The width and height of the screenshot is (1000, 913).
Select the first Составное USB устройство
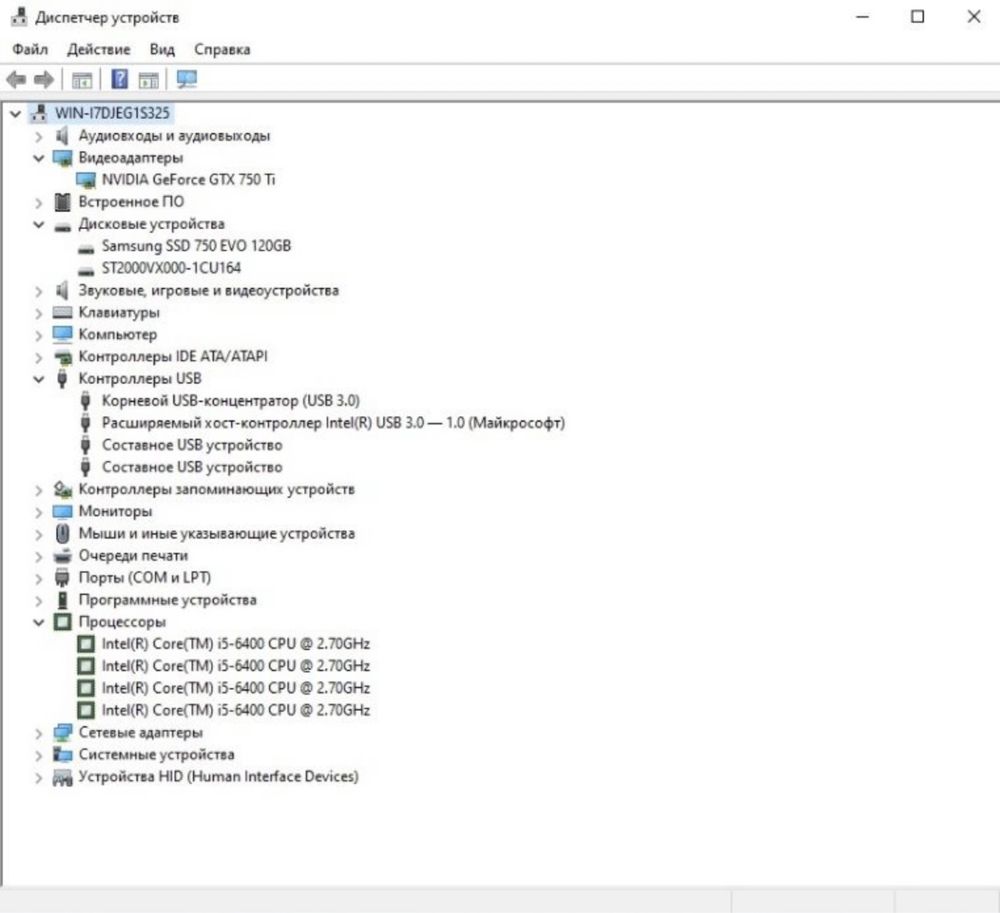click(192, 445)
